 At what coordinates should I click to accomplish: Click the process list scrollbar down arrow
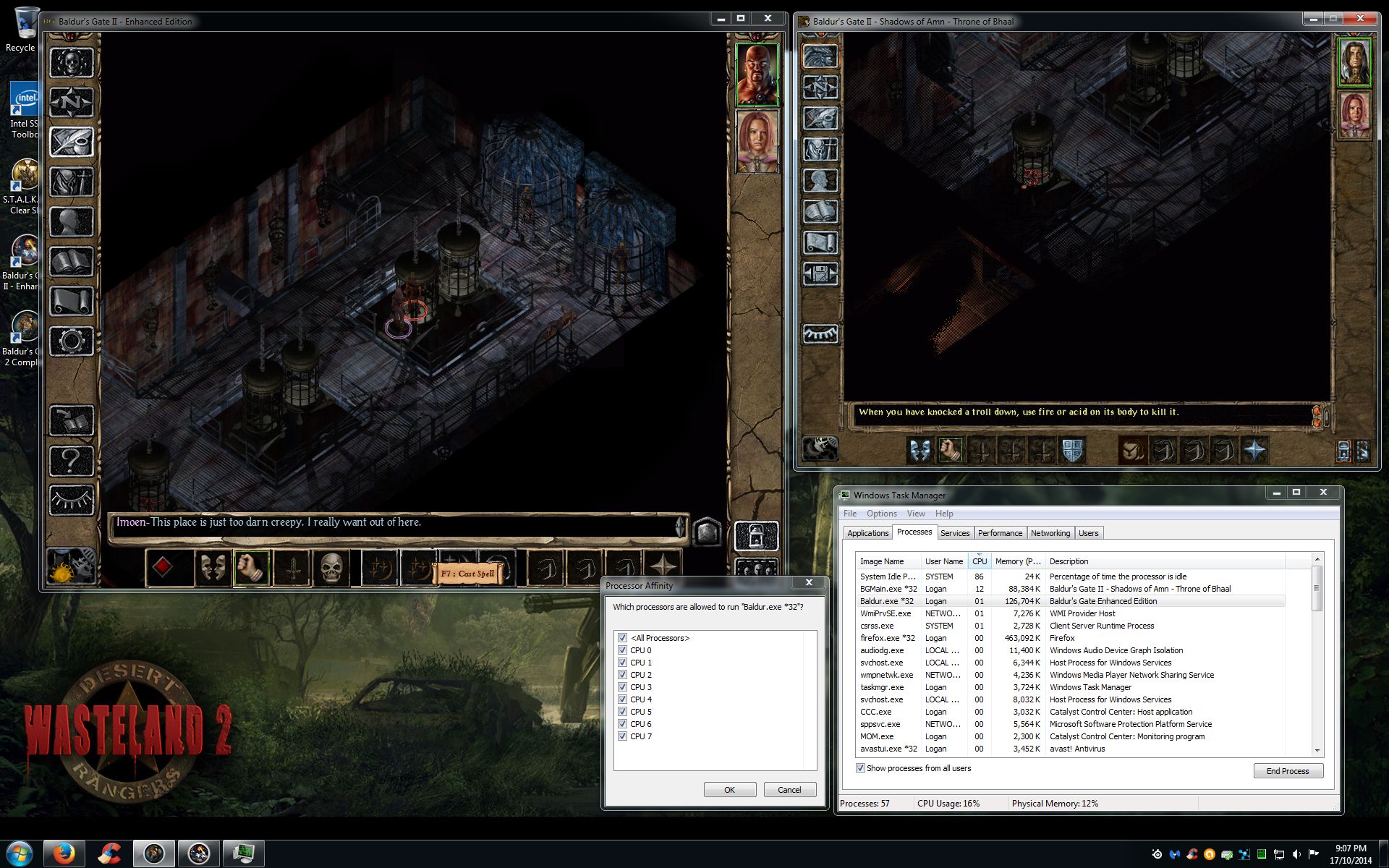(x=1317, y=751)
